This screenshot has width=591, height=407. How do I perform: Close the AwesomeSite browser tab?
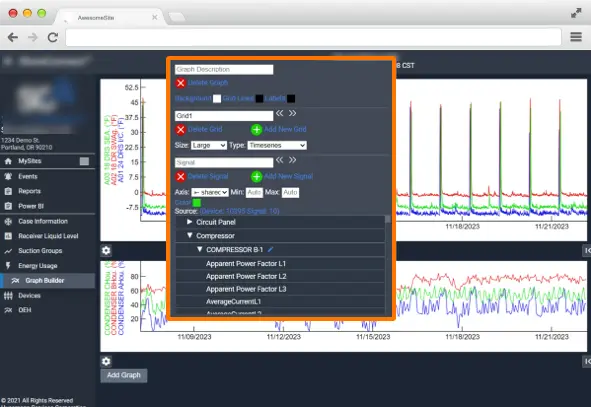155,17
